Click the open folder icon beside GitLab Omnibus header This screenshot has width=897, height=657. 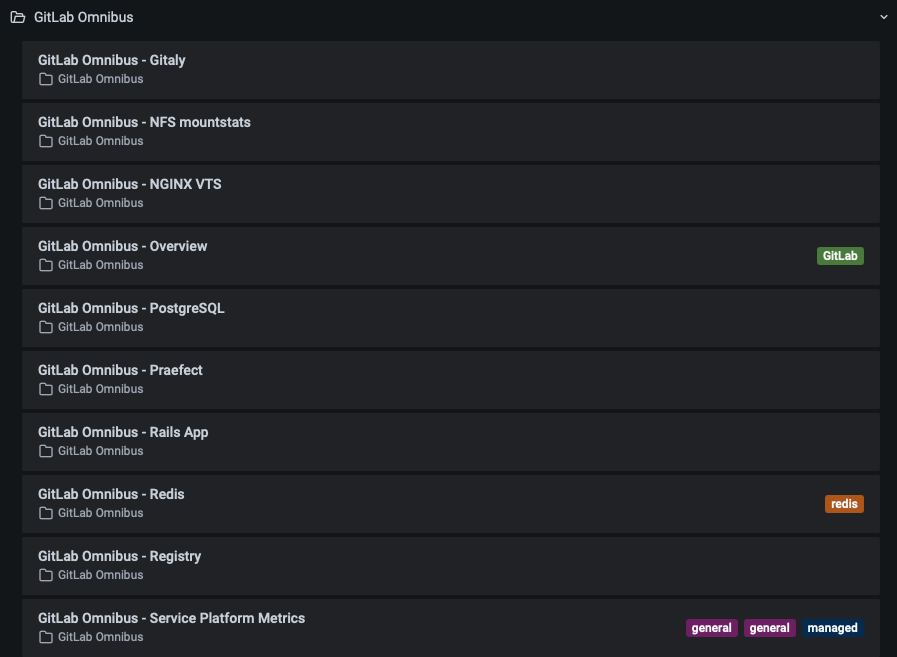pyautogui.click(x=18, y=17)
